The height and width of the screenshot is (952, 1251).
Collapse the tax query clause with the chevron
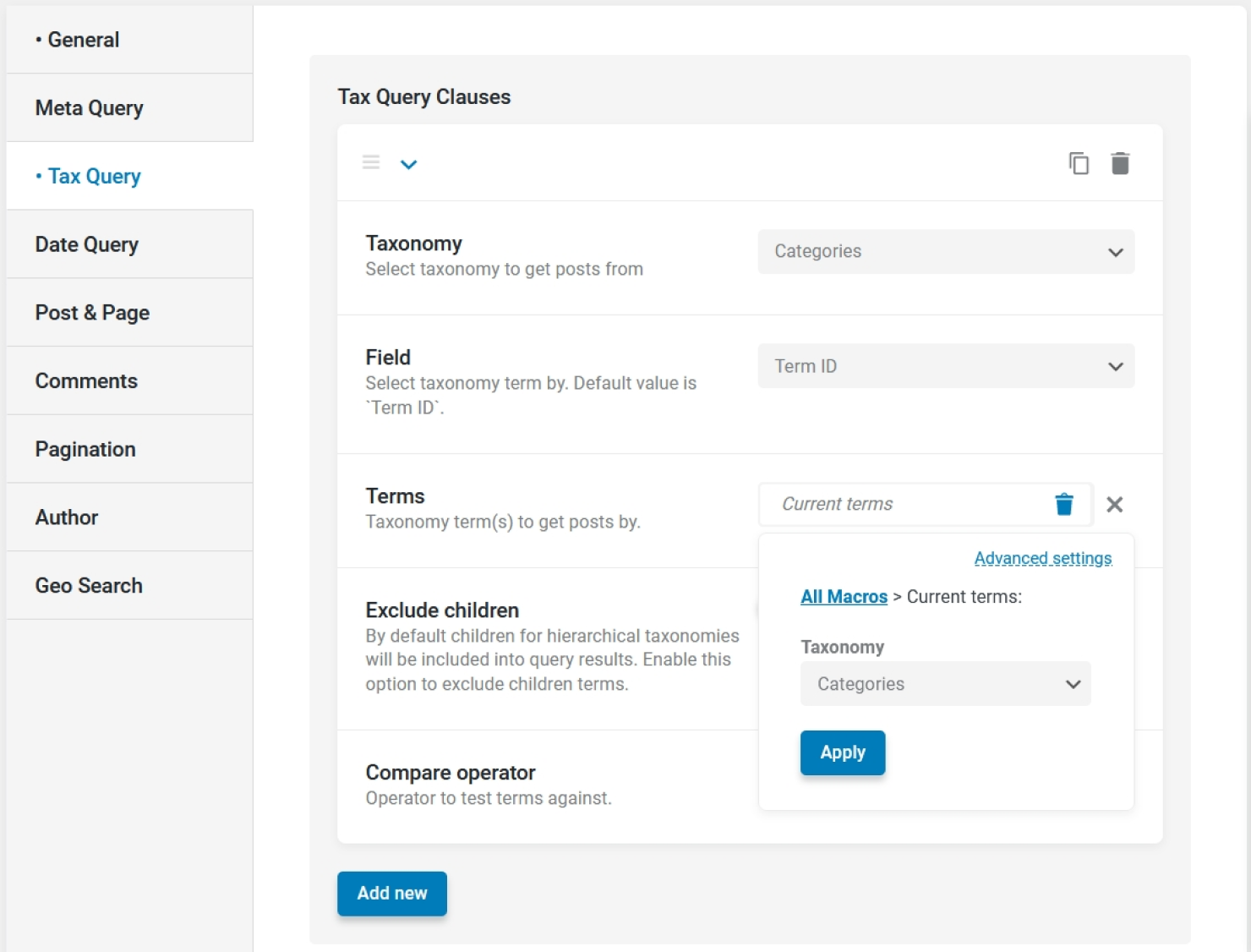(x=408, y=164)
